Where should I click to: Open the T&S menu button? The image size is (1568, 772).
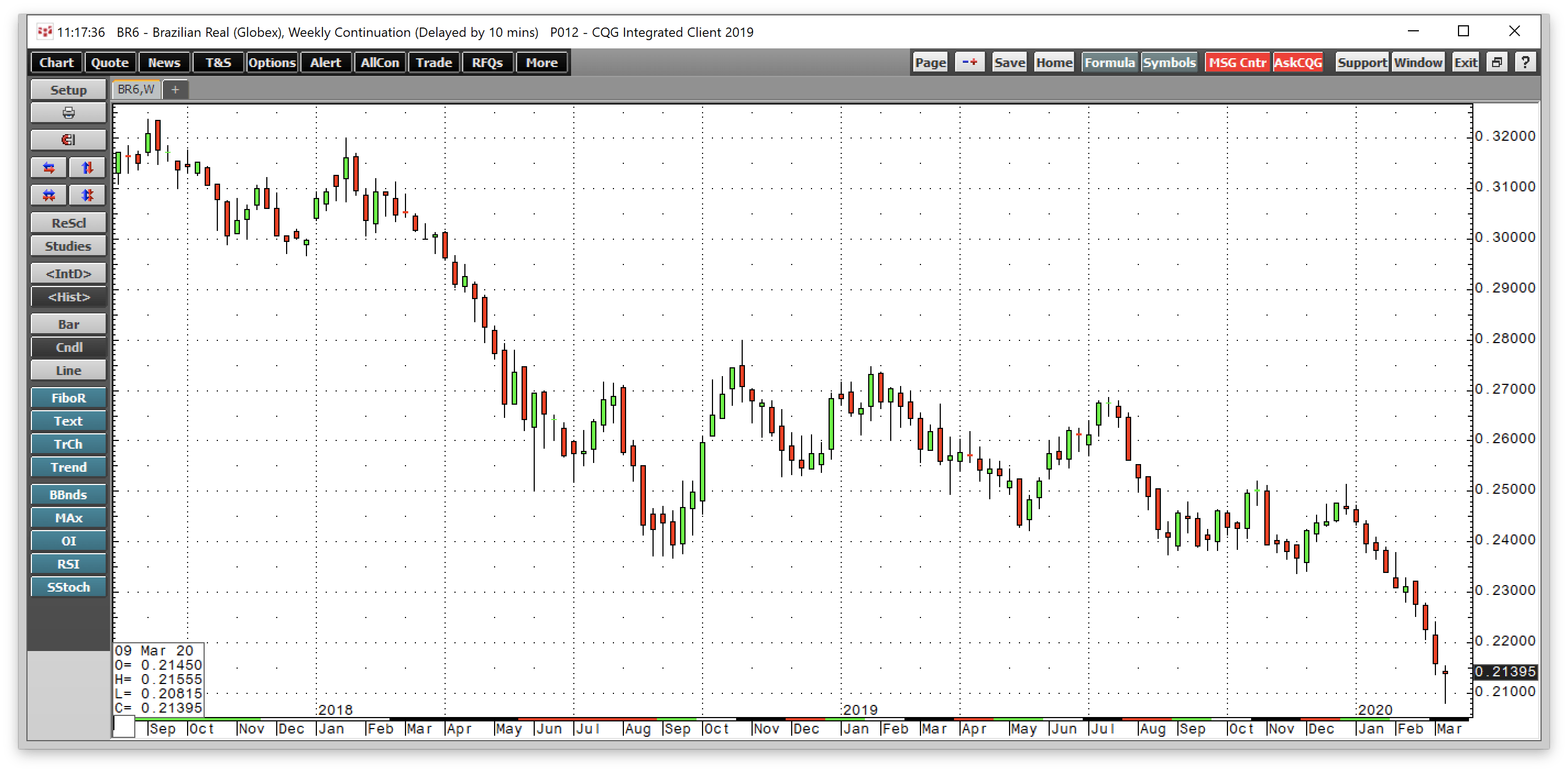pos(218,63)
